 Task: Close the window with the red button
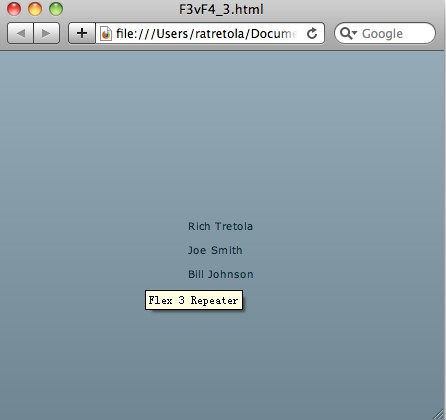pyautogui.click(x=14, y=9)
